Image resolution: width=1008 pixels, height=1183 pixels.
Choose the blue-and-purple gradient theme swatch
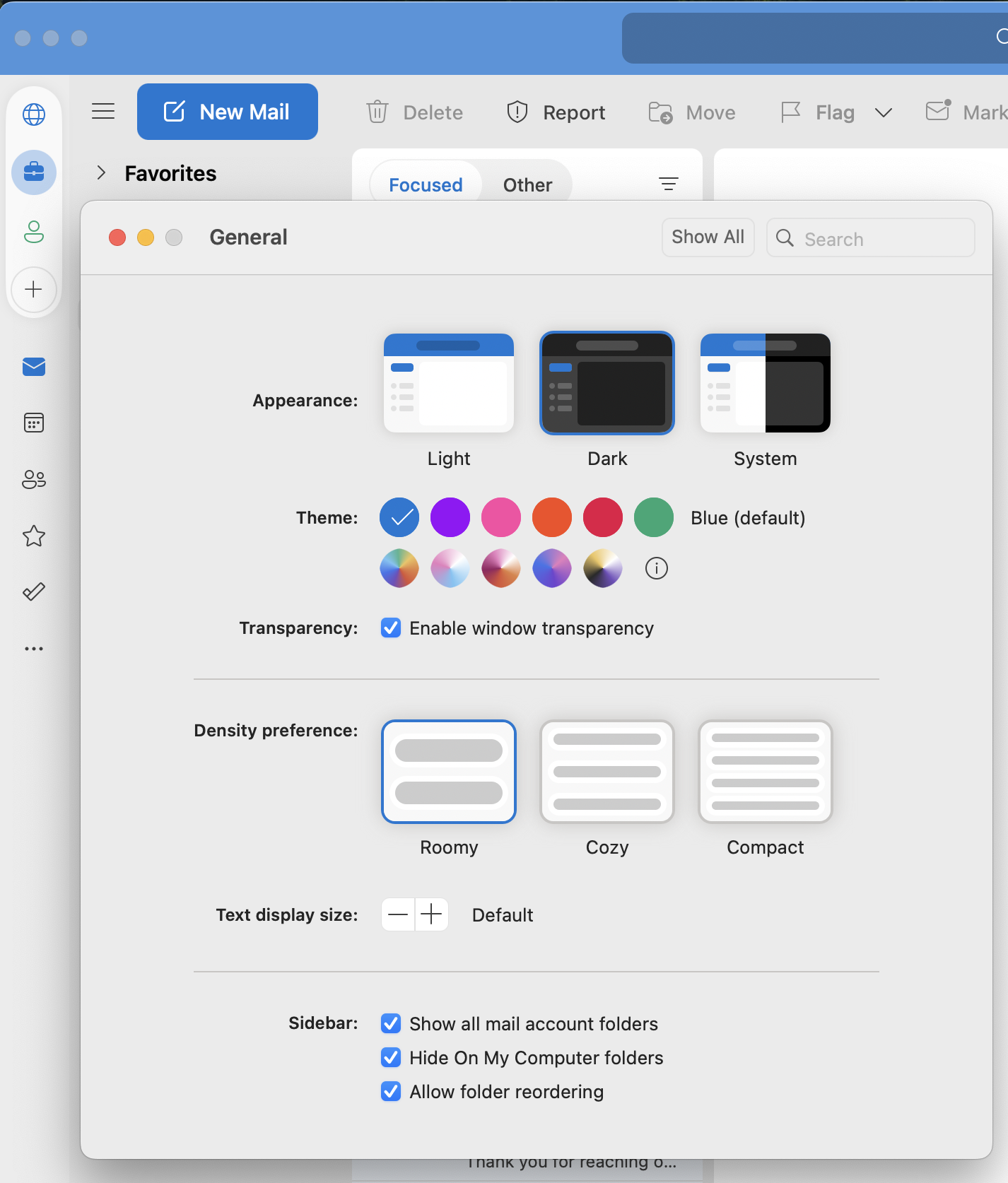coord(552,568)
